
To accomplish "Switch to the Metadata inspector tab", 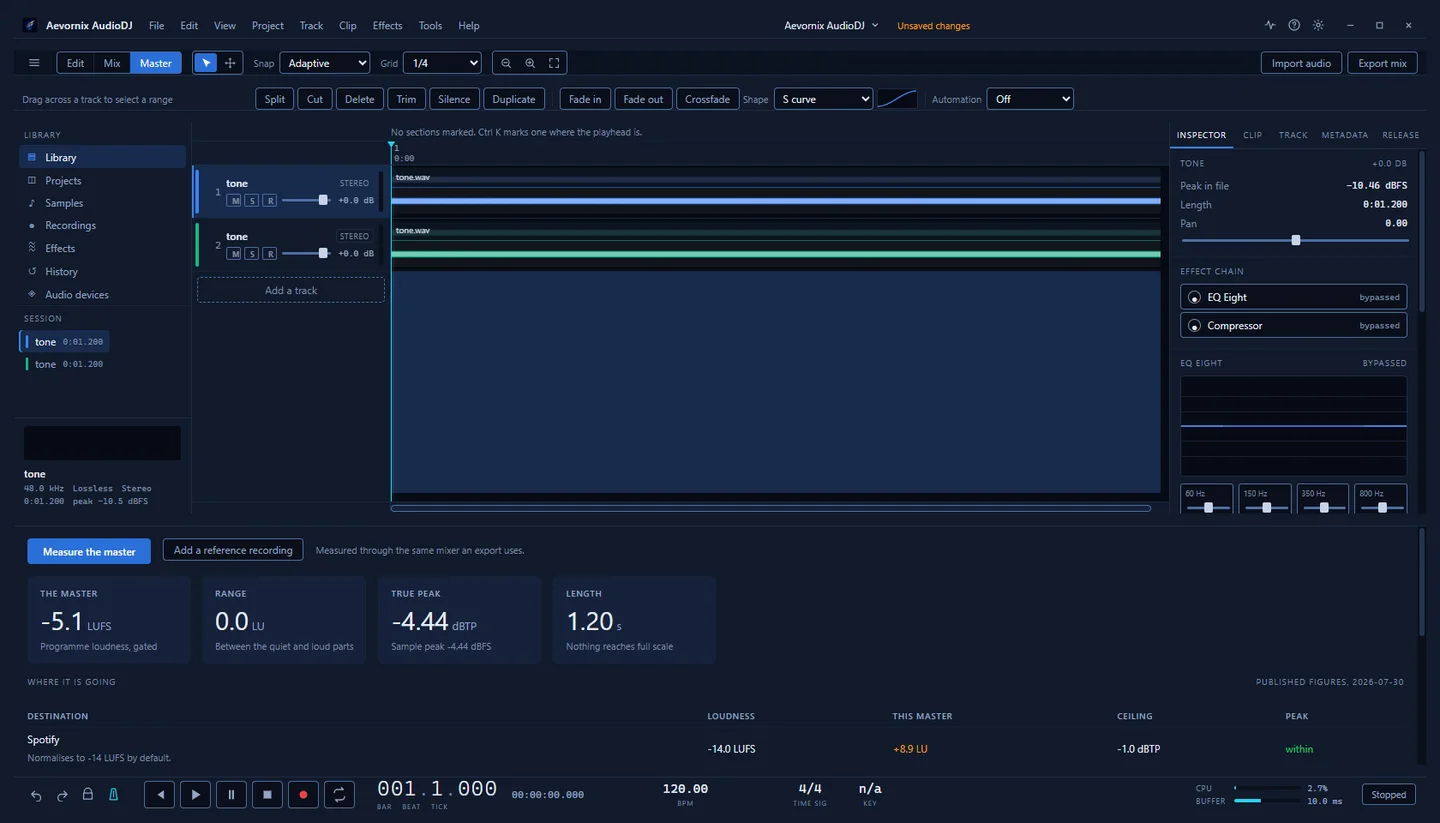I will pos(1344,135).
